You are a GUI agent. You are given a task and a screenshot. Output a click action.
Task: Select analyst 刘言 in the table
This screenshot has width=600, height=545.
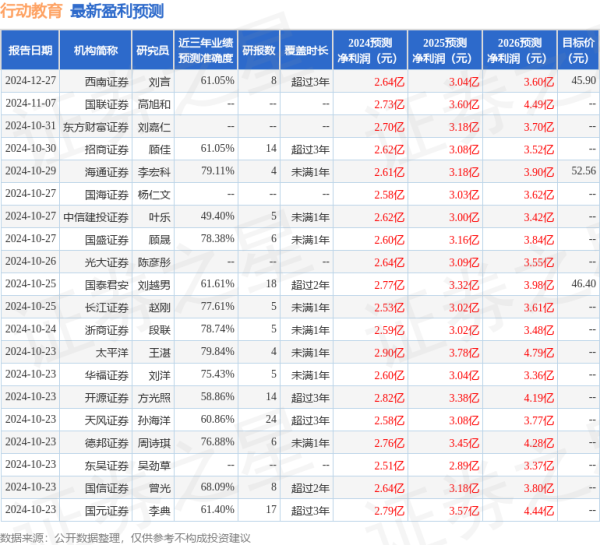coord(158,80)
